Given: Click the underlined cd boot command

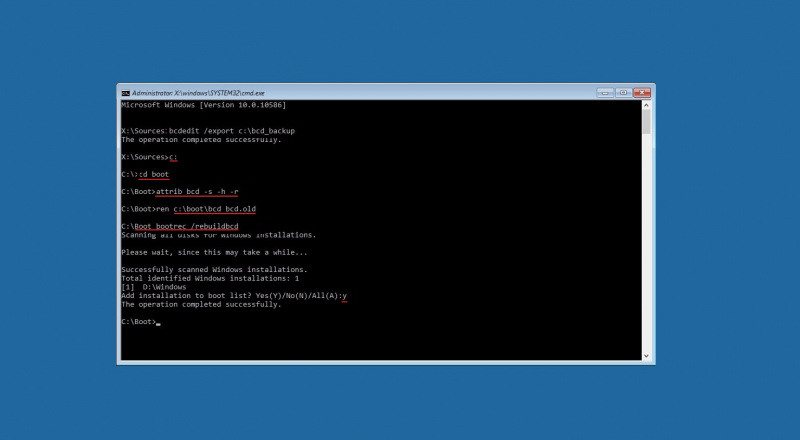Looking at the screenshot, I should [154, 174].
